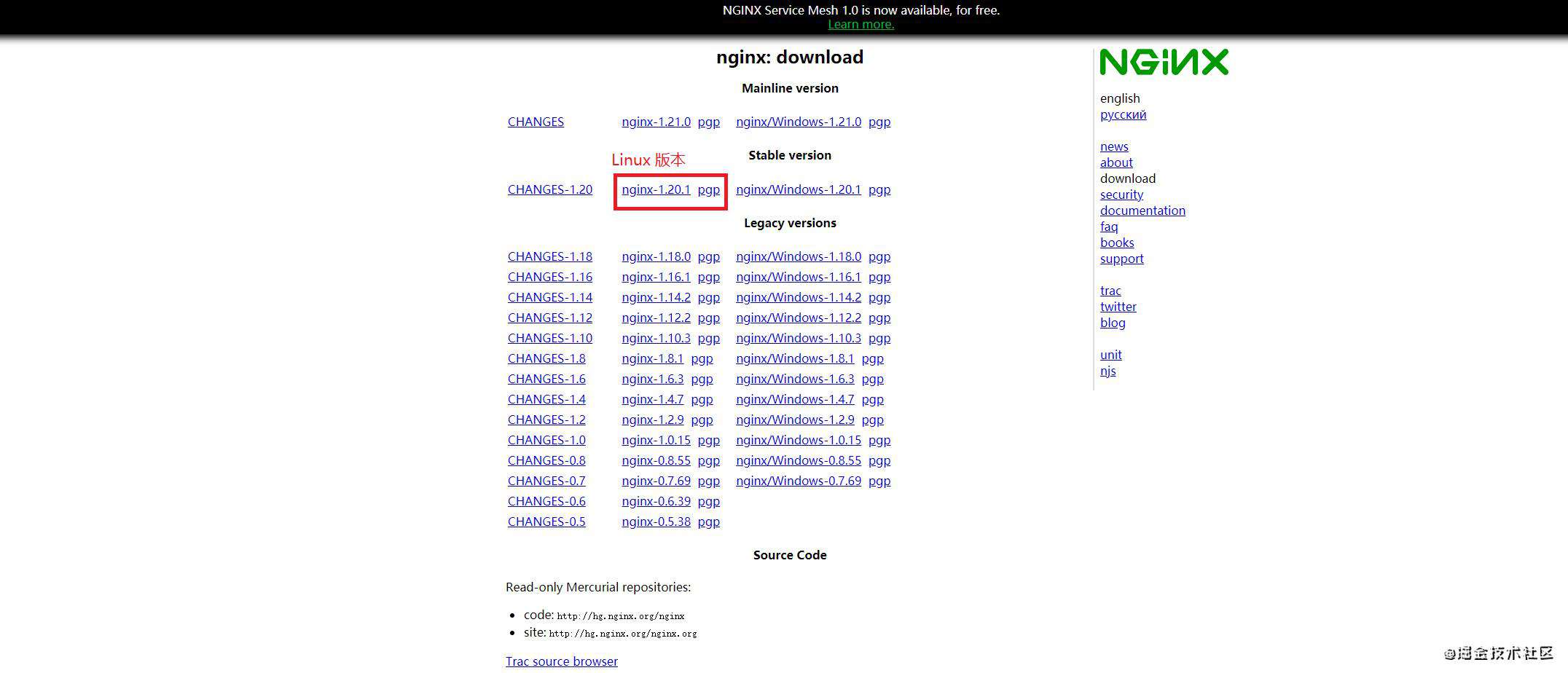Open the documentation page
The height and width of the screenshot is (673, 1568).
(1142, 210)
